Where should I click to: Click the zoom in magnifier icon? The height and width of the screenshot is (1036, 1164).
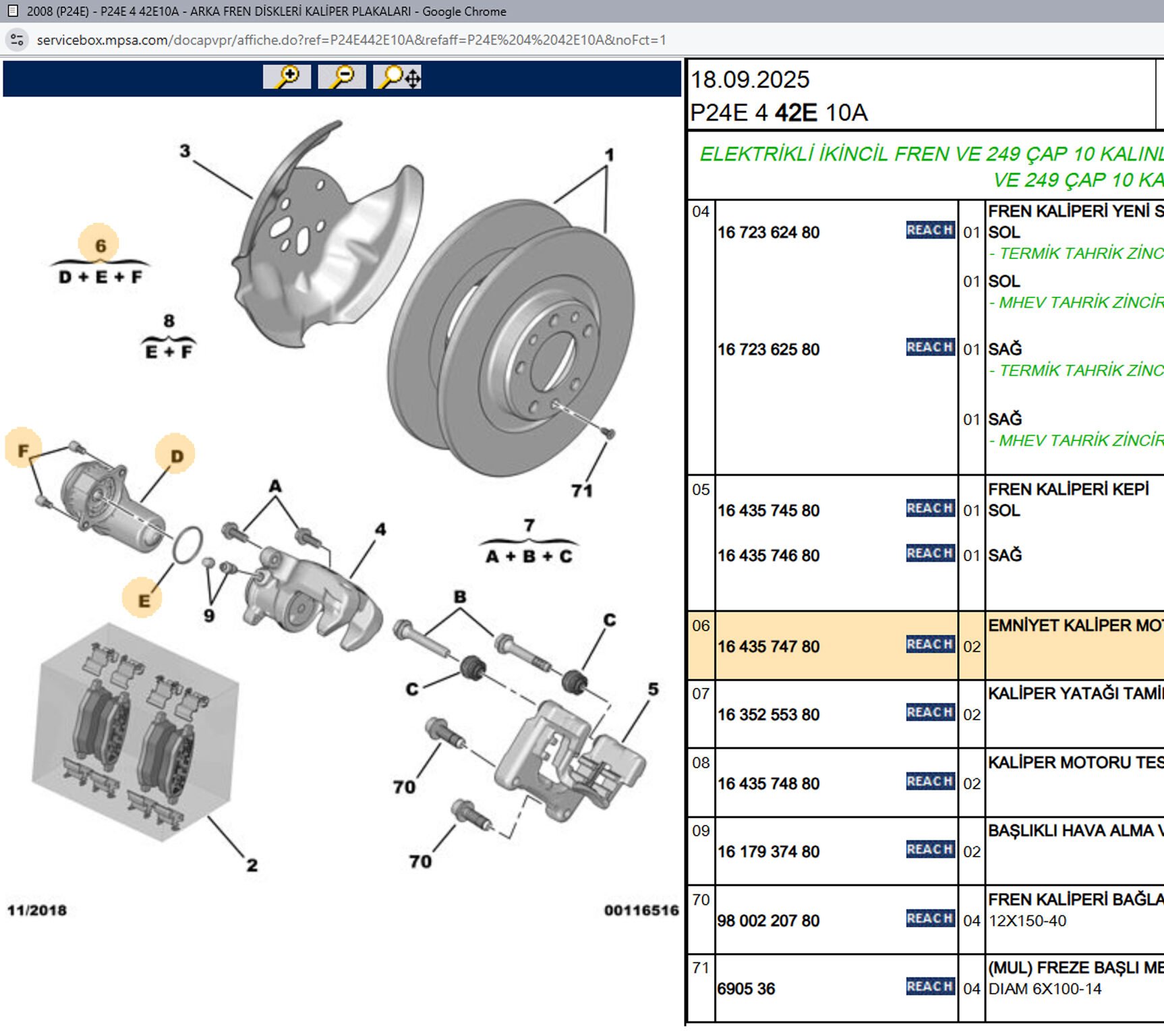click(x=287, y=77)
